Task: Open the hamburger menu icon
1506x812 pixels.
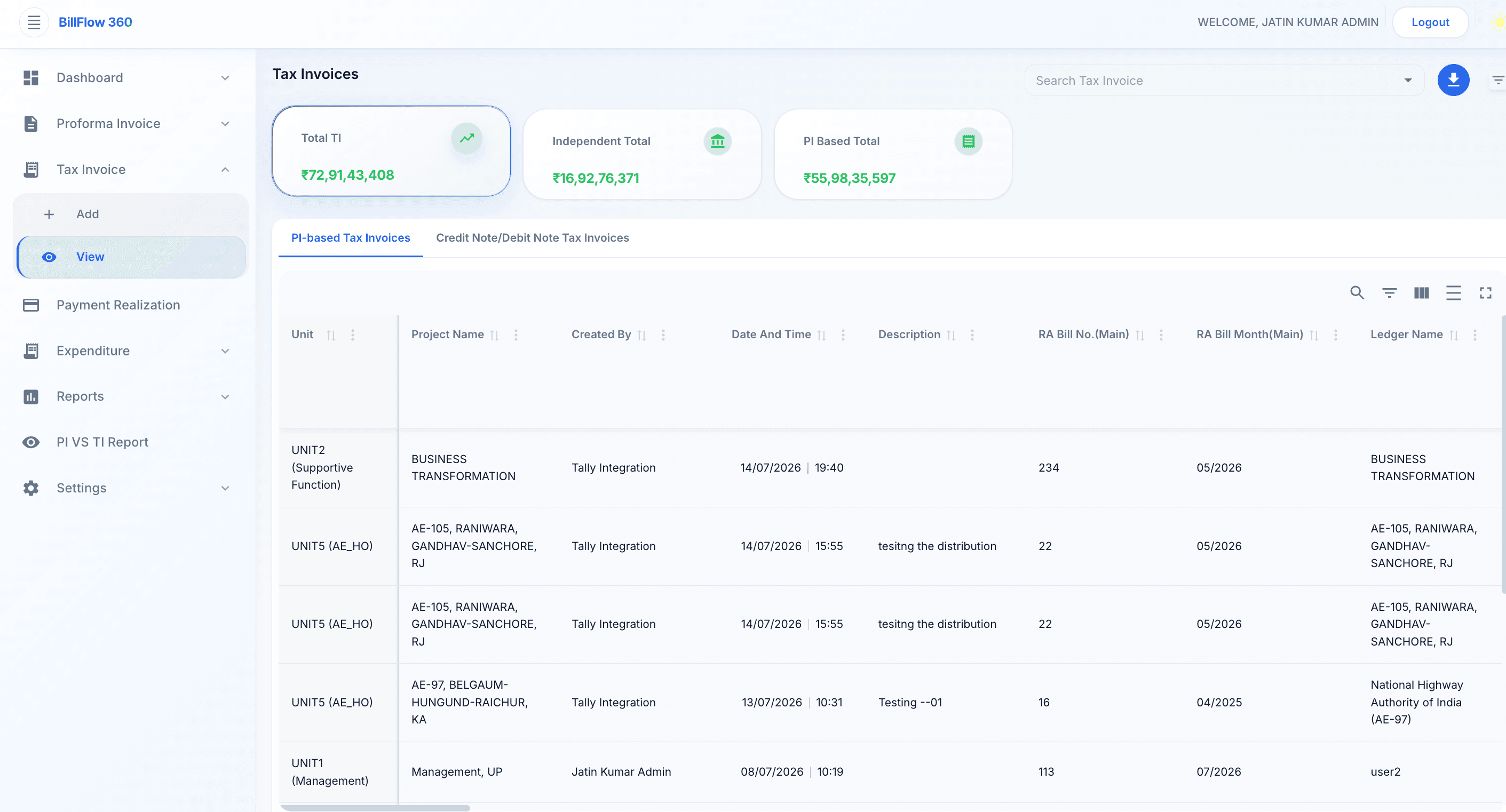Action: point(34,22)
